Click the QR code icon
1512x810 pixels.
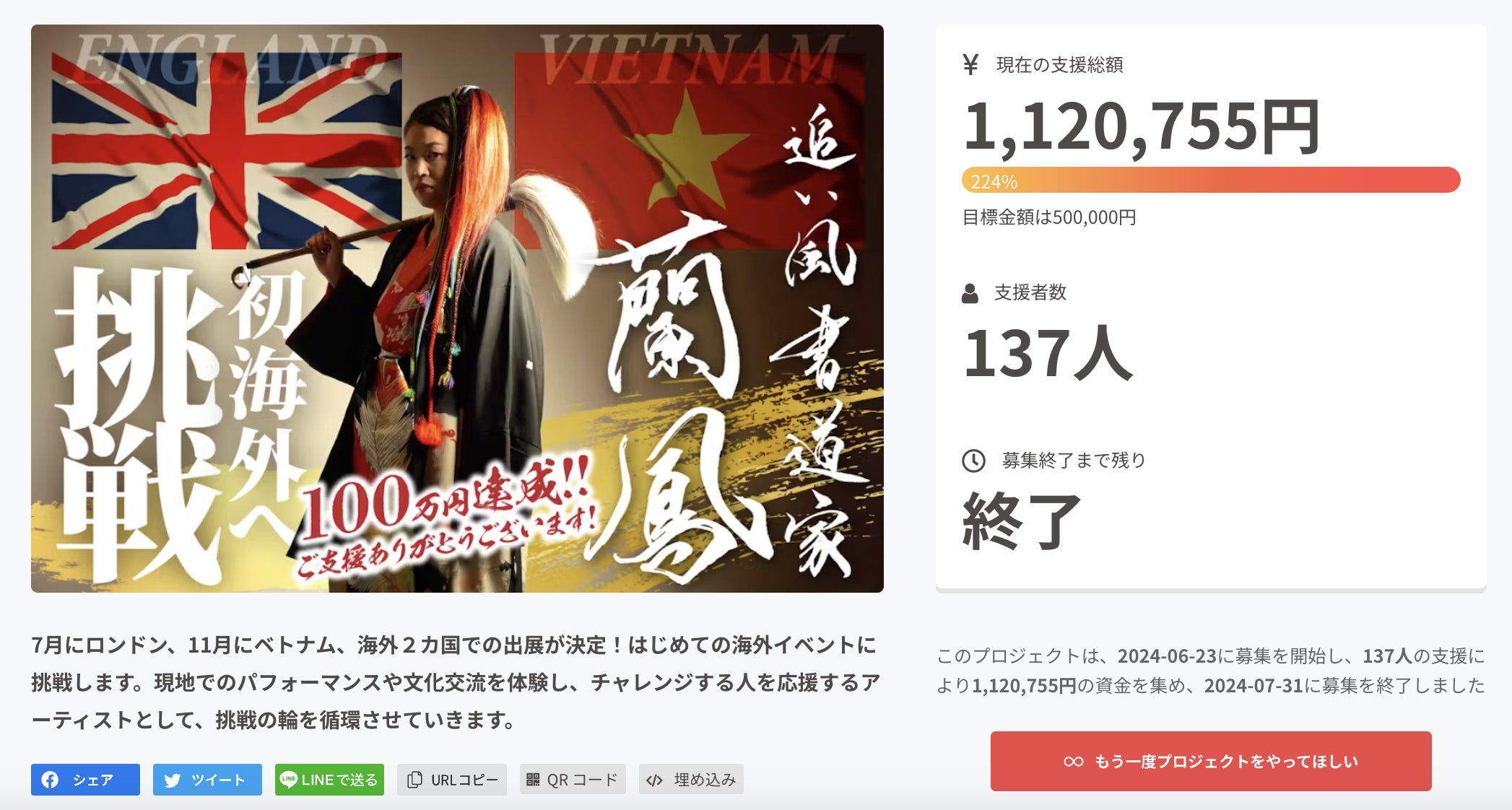(533, 780)
